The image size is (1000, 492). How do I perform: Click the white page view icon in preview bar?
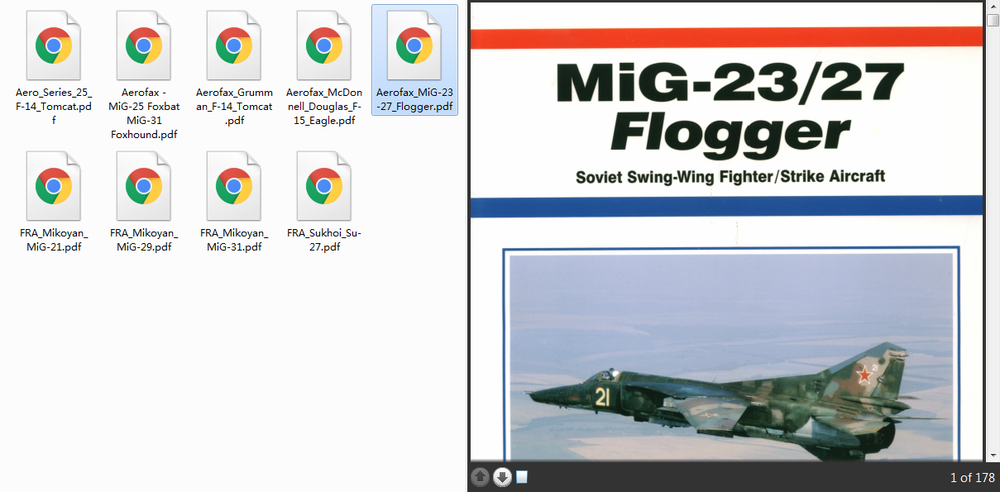click(522, 477)
